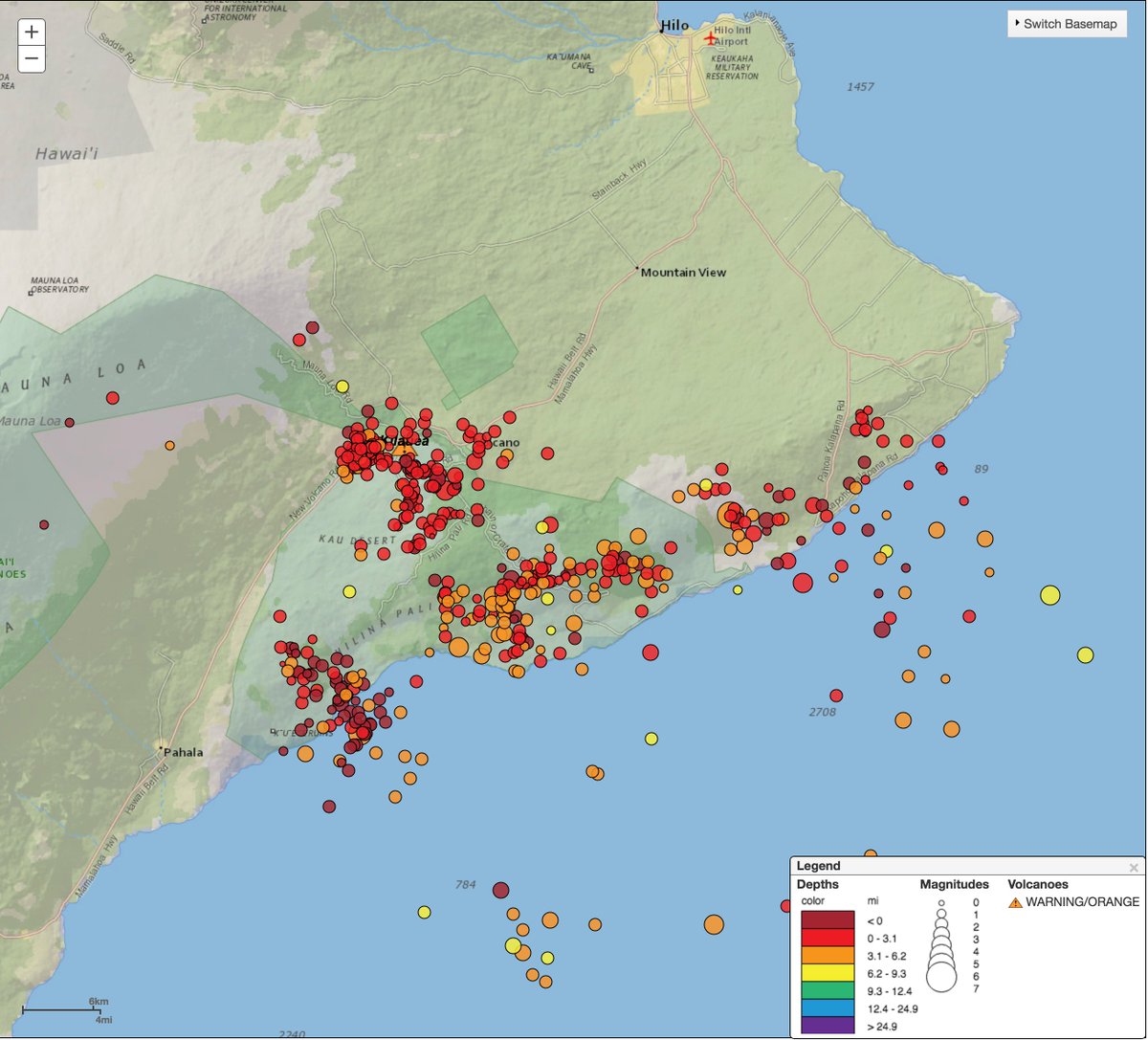Click the large orange quake marker right of depth 784
The image size is (1148, 1040).
tap(714, 924)
